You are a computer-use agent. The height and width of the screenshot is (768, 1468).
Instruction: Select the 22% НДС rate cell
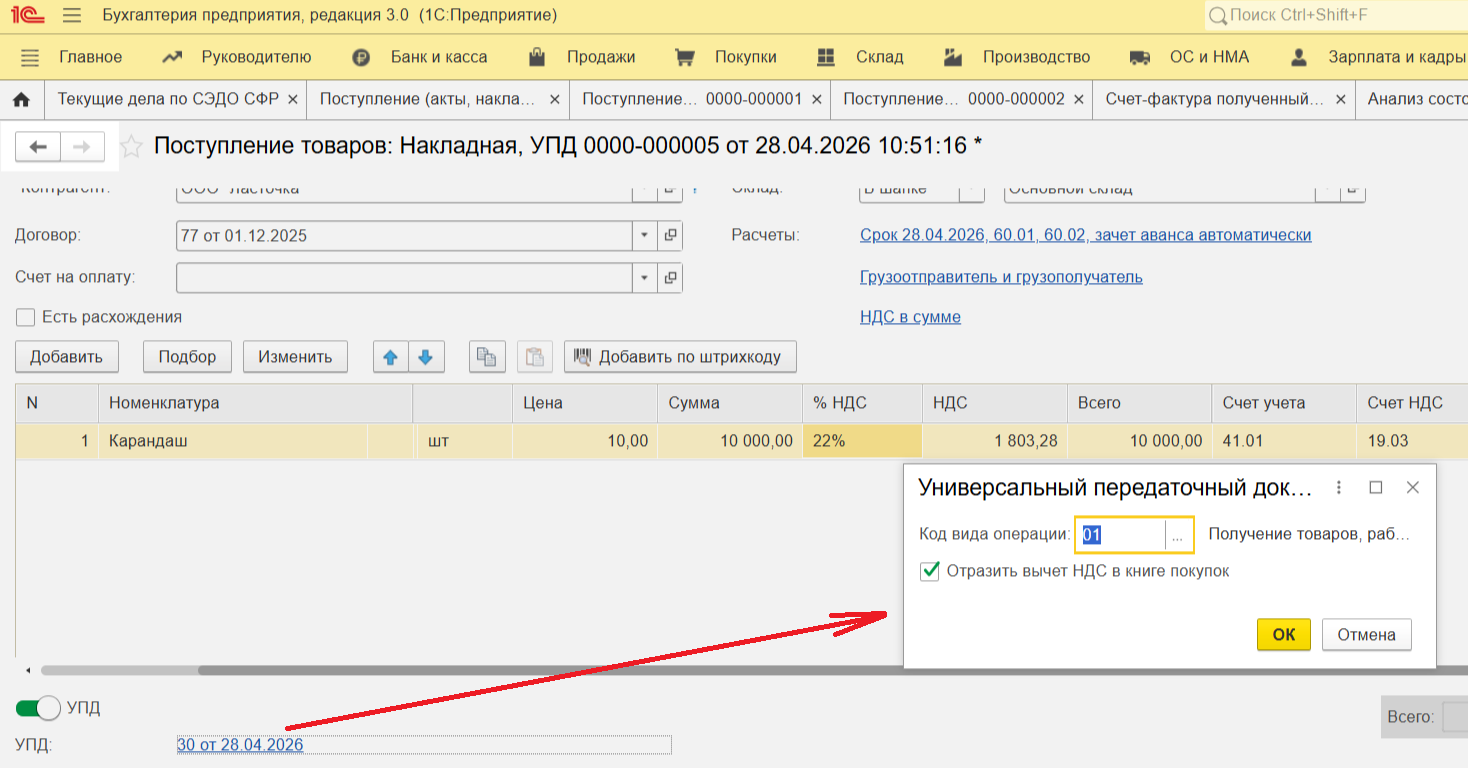862,441
